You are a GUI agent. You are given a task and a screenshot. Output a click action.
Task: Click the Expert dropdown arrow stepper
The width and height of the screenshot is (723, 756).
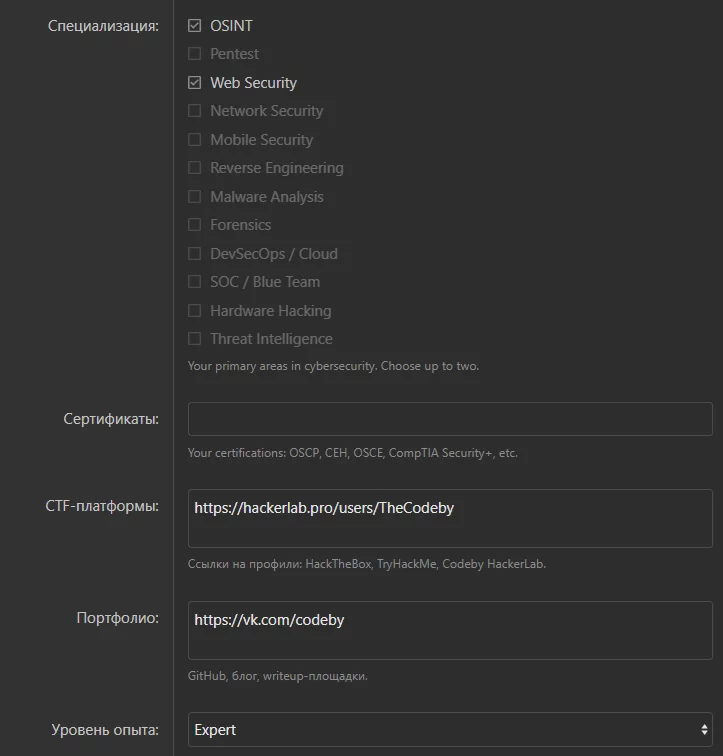pos(704,730)
